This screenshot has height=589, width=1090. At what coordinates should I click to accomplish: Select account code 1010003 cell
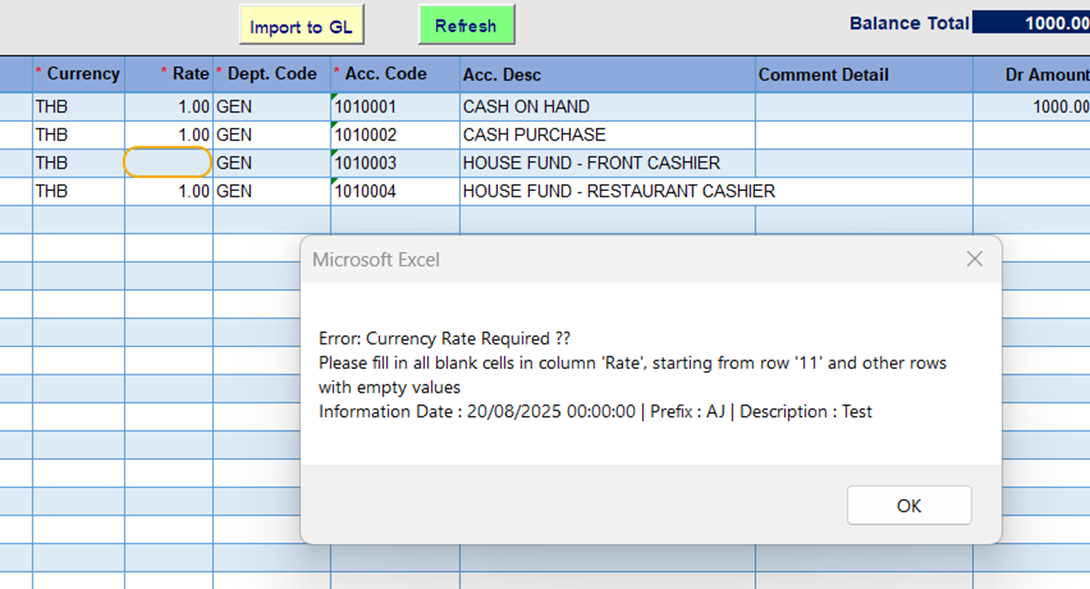click(x=394, y=163)
